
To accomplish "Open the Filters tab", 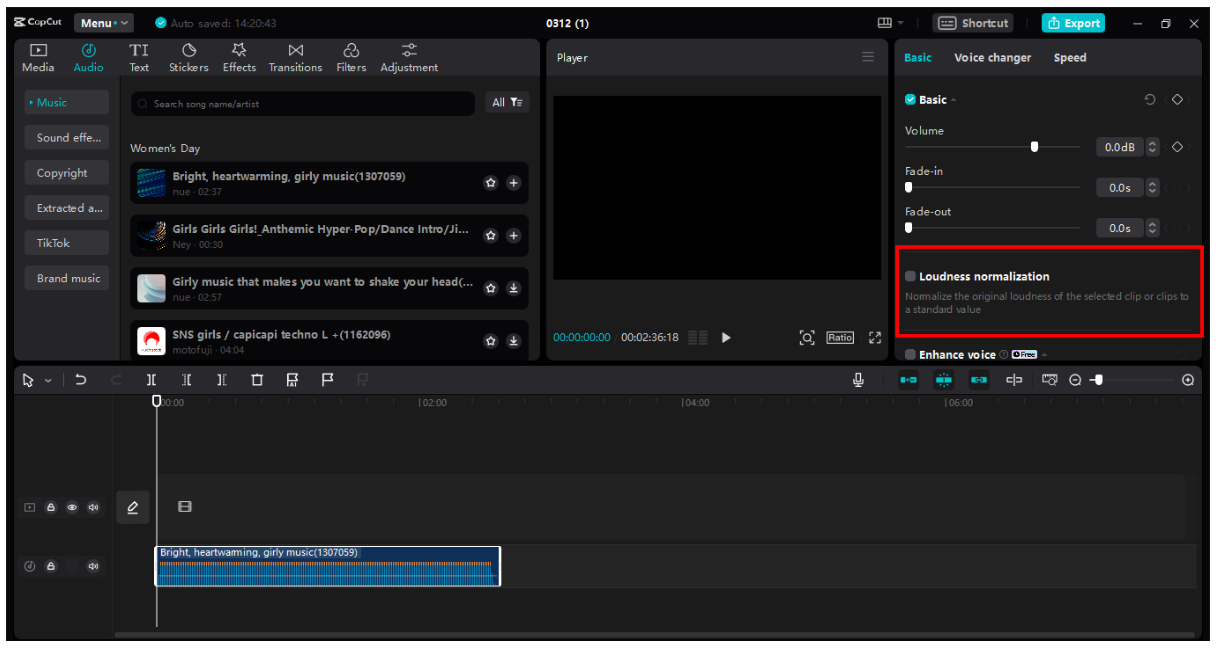I will tap(351, 58).
